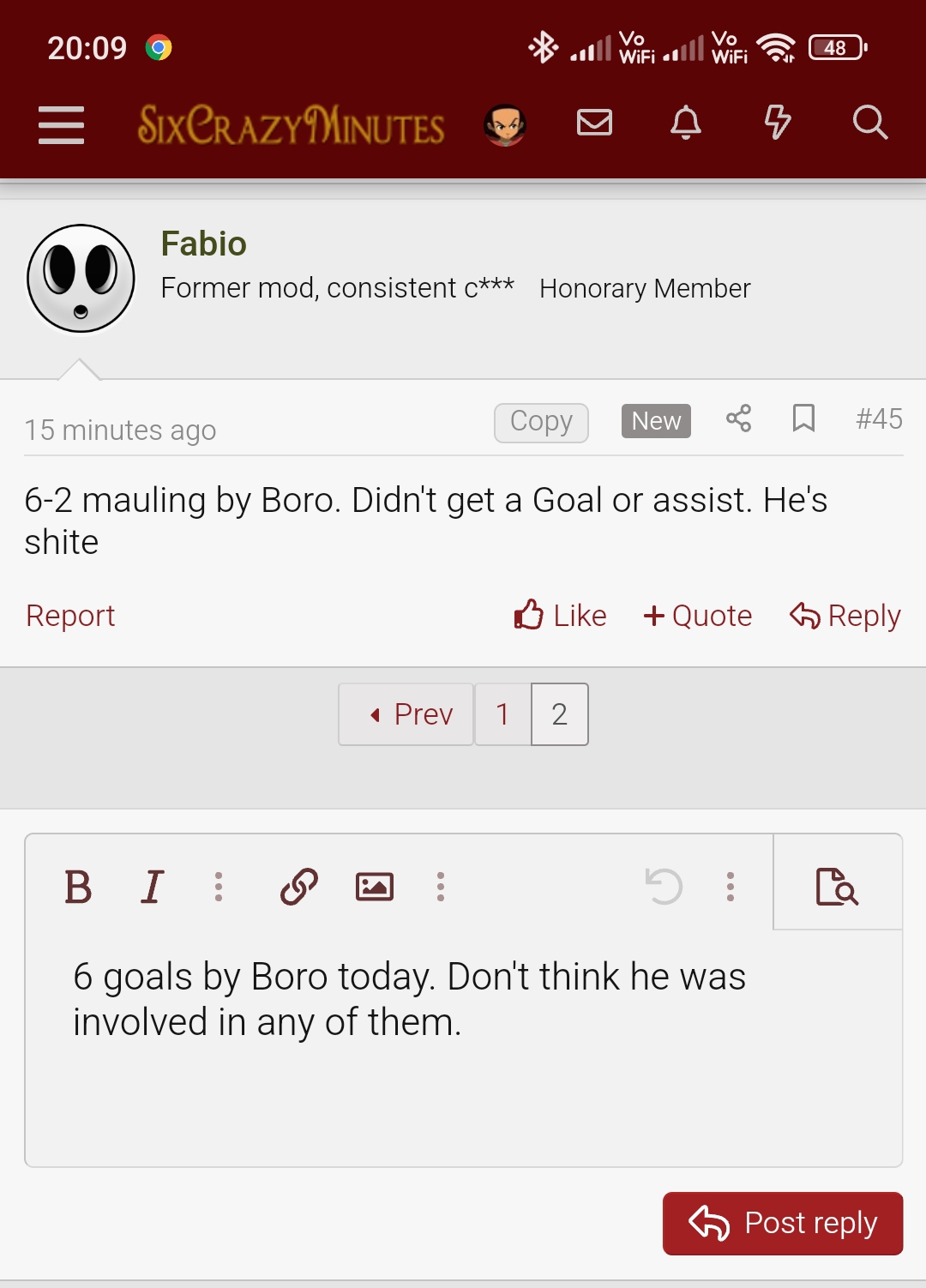Insert an image using the editor toolbar
Image resolution: width=926 pixels, height=1288 pixels.
point(375,887)
